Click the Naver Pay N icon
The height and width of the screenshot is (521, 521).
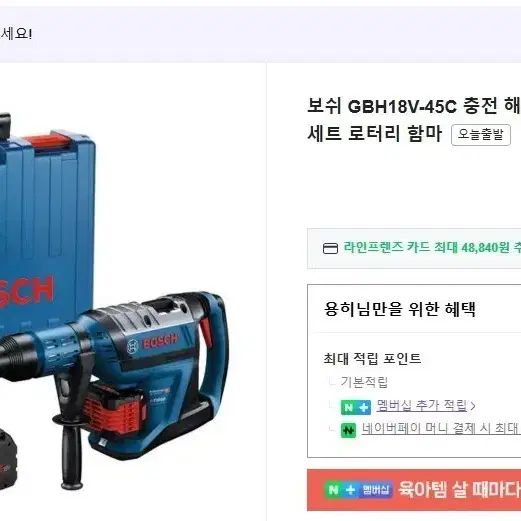348,430
